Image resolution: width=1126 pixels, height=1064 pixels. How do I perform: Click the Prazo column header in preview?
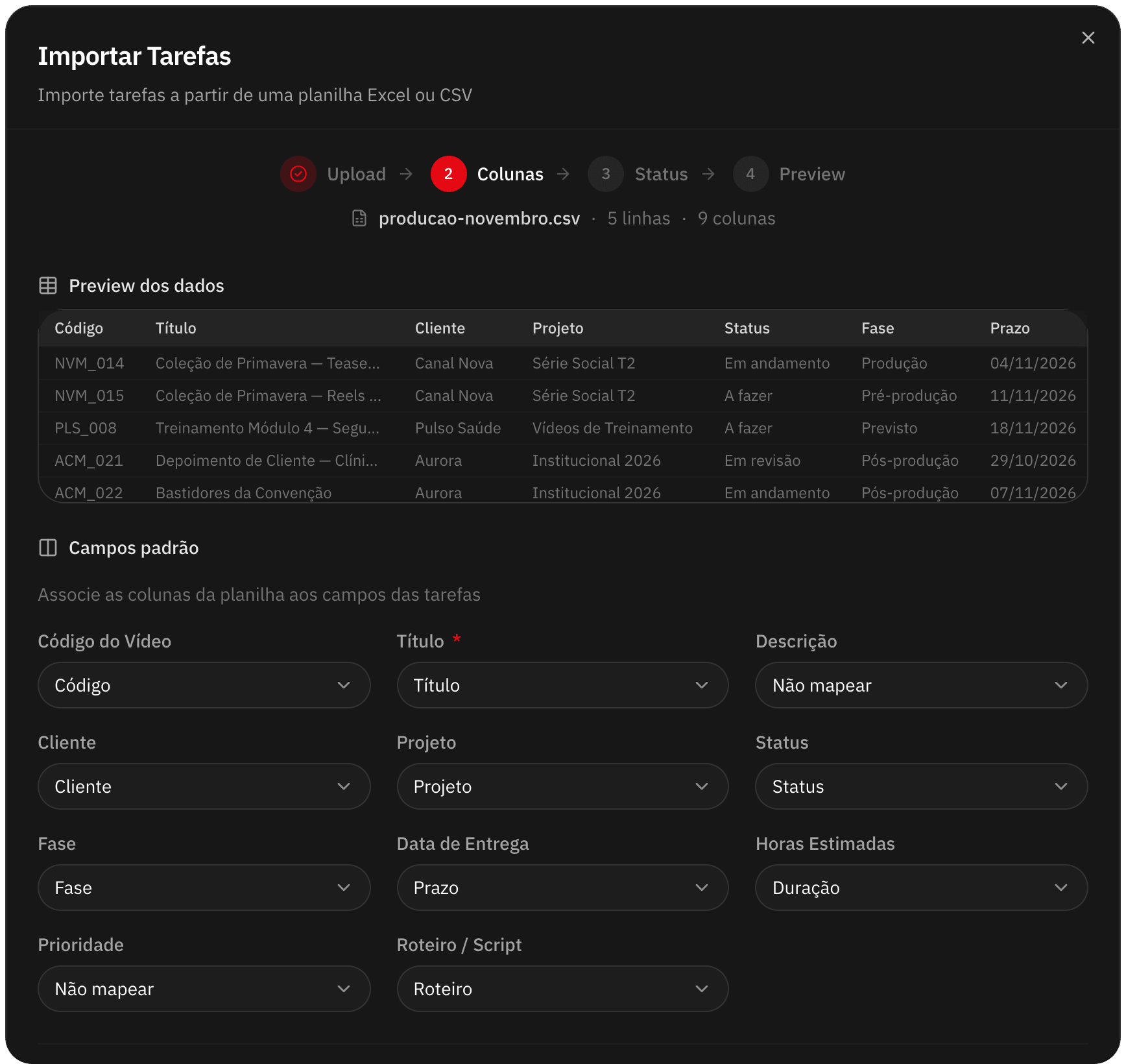1009,328
